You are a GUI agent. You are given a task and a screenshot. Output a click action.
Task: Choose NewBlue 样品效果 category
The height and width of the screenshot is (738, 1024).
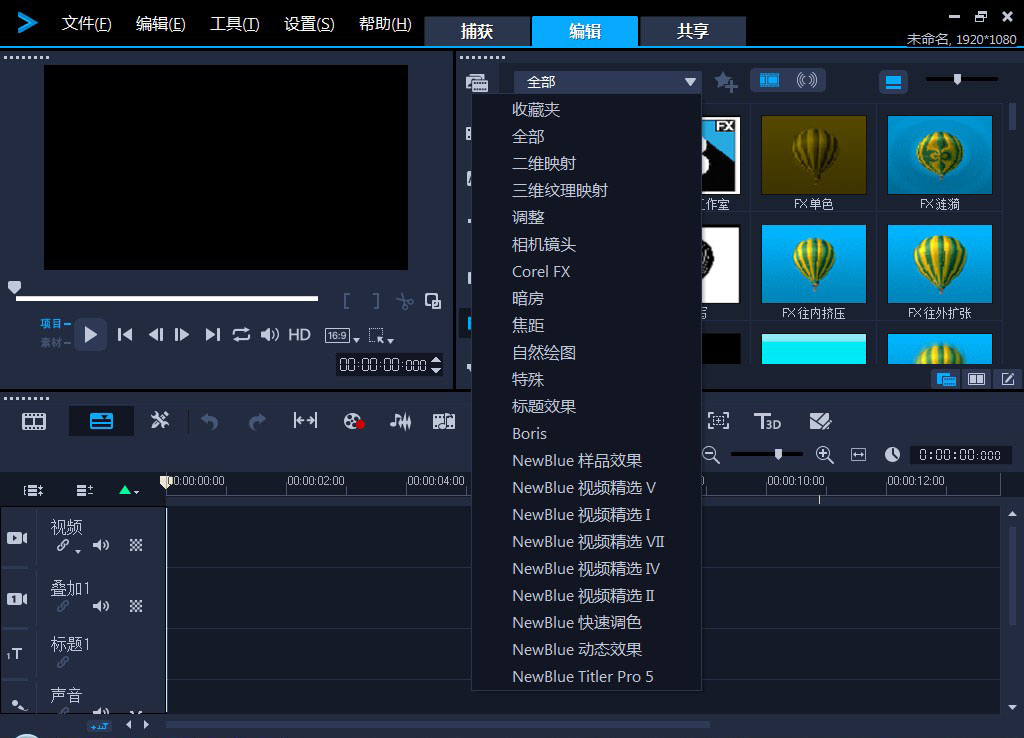point(586,460)
